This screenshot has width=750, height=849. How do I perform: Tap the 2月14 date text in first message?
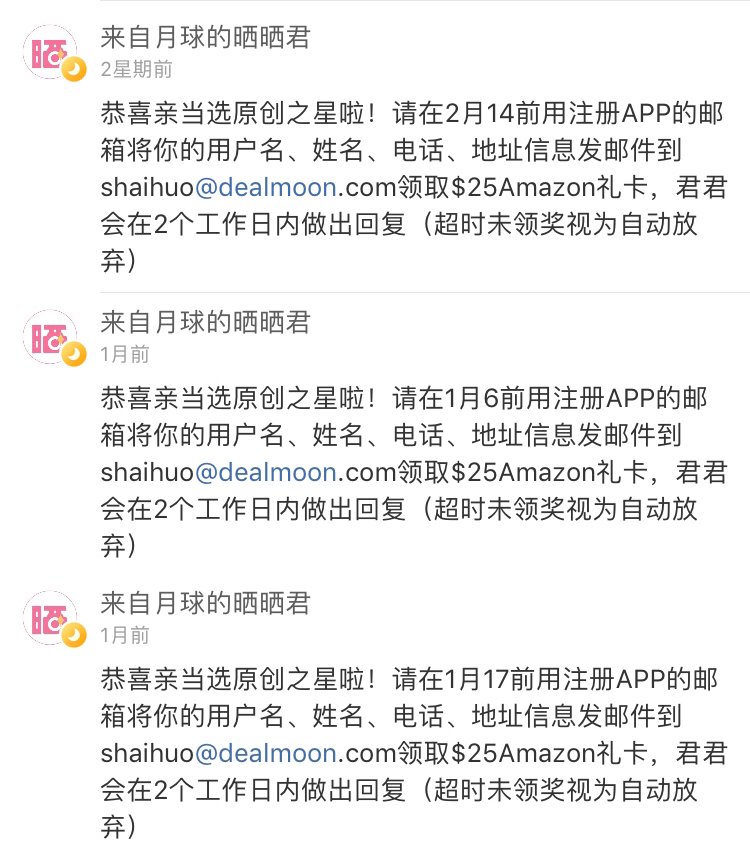coord(478,114)
